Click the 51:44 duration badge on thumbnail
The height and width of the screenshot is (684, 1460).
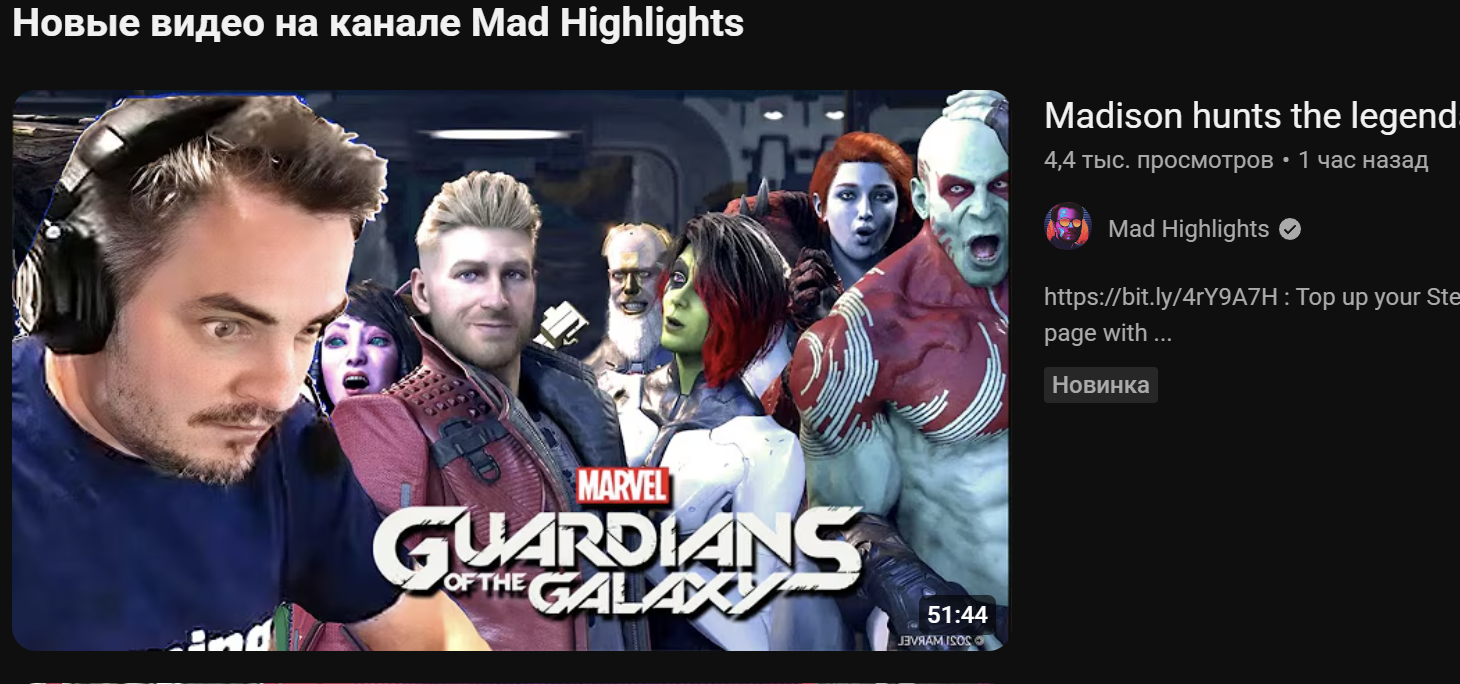957,615
